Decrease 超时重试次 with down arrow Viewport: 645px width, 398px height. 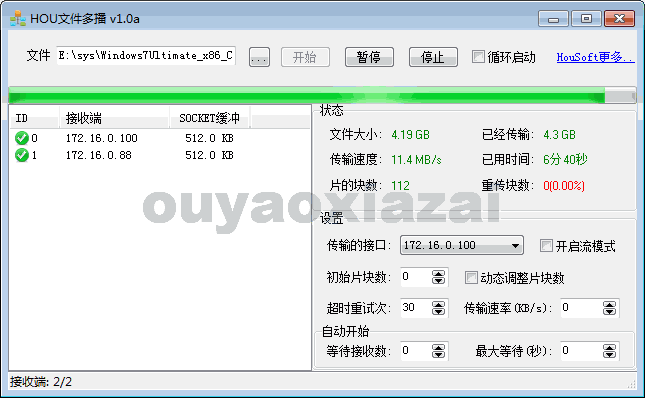pyautogui.click(x=439, y=312)
